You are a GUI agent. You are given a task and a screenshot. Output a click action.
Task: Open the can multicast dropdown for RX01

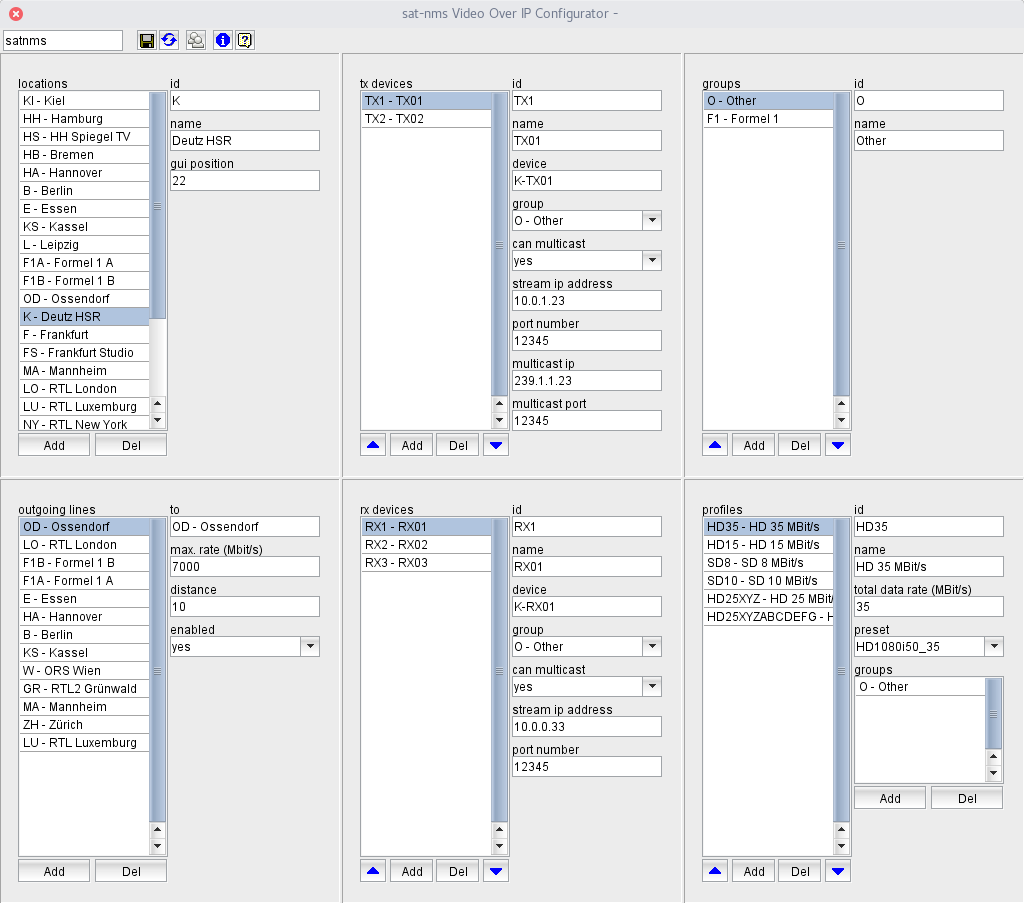pyautogui.click(x=652, y=686)
